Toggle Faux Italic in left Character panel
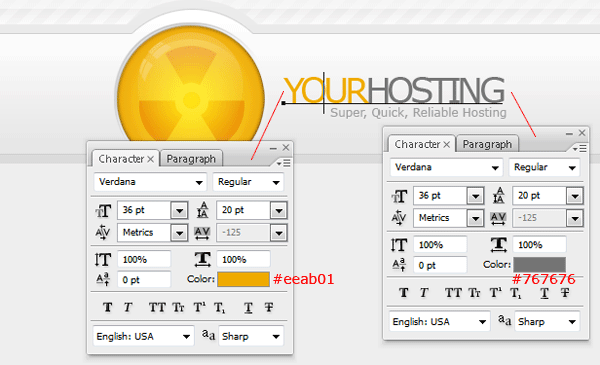The width and height of the screenshot is (600, 365). [x=128, y=307]
